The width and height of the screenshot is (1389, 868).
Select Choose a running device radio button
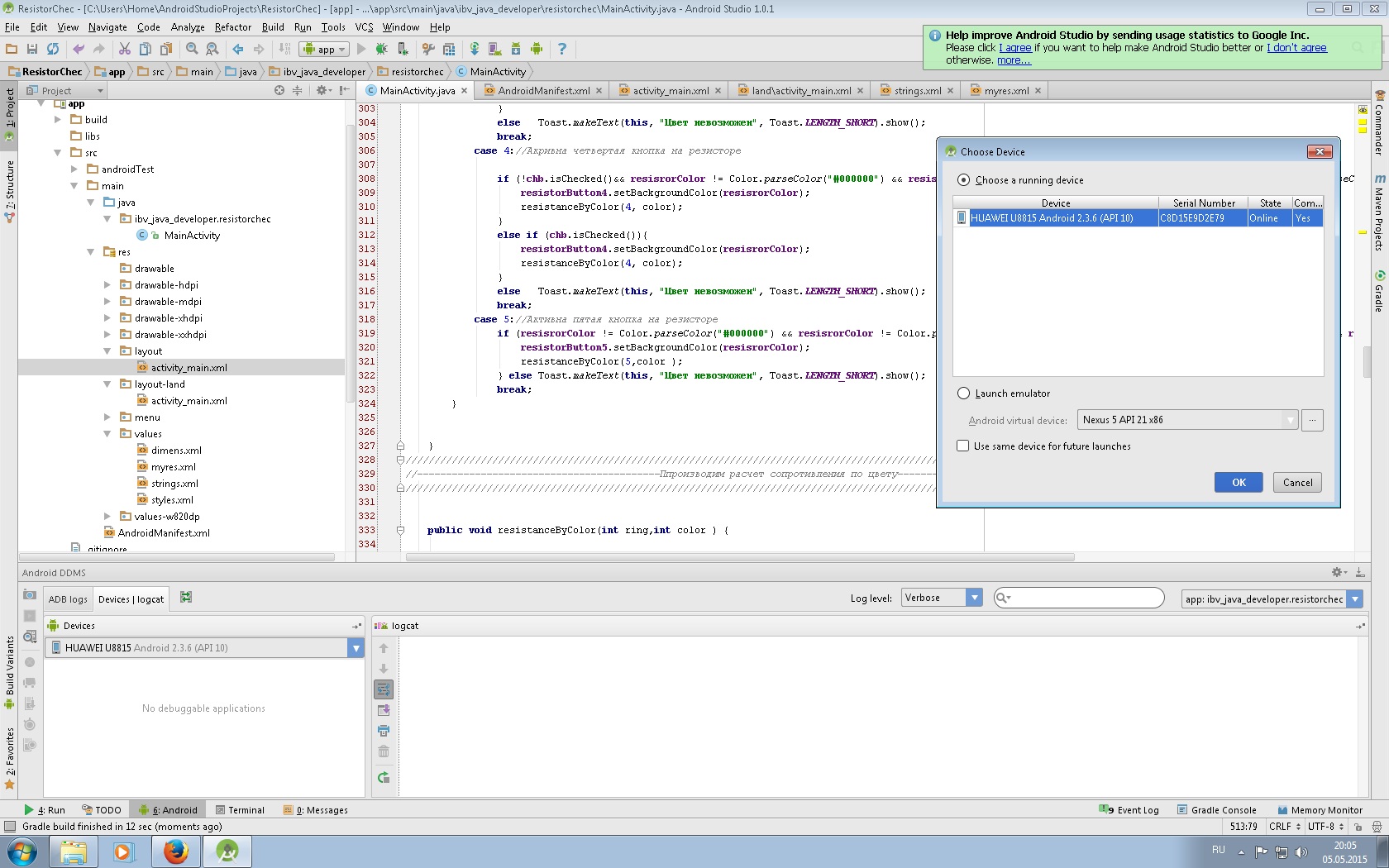point(963,180)
